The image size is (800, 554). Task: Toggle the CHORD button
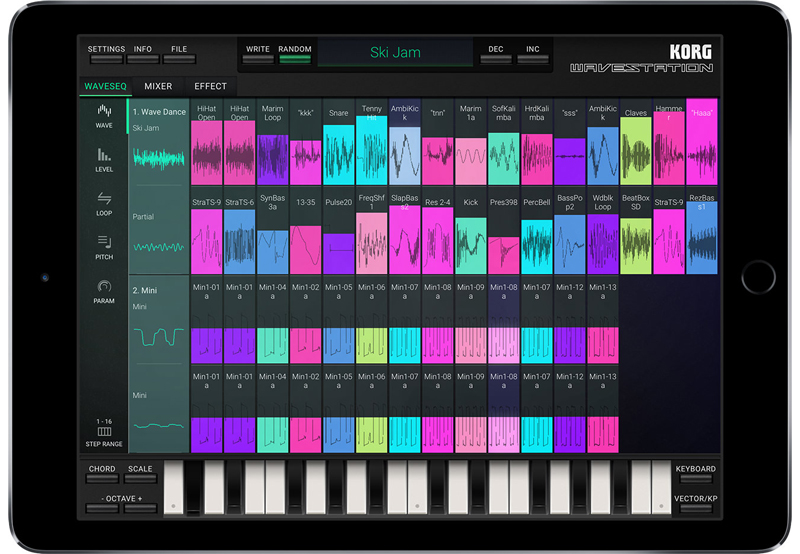[x=102, y=473]
